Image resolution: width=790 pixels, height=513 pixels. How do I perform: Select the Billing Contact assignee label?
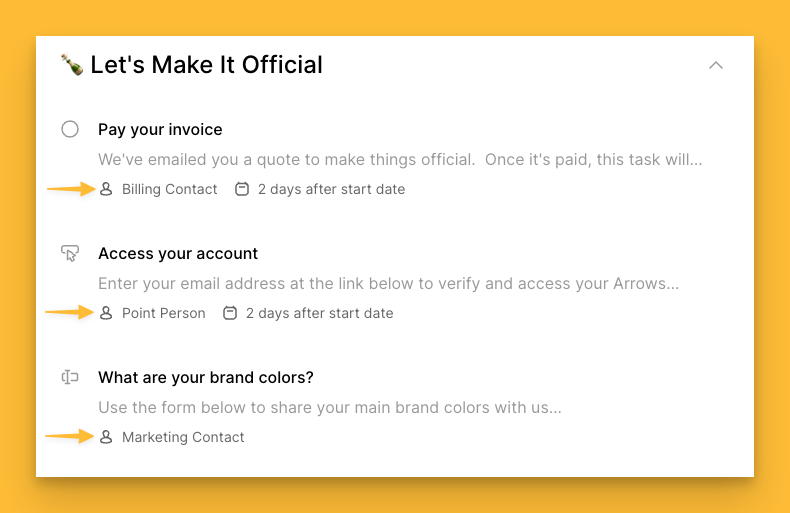[169, 189]
